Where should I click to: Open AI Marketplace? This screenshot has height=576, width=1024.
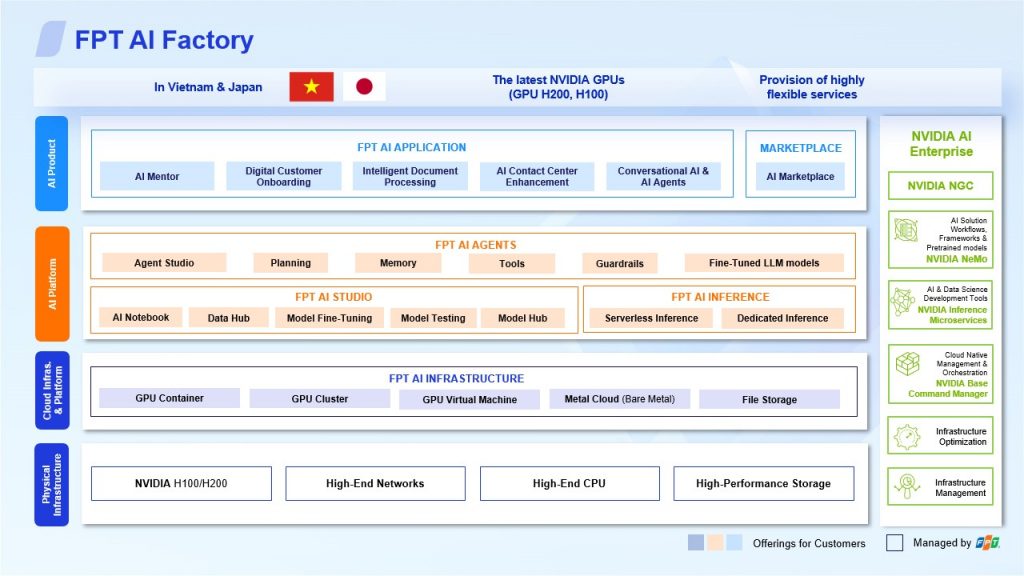[x=799, y=176]
